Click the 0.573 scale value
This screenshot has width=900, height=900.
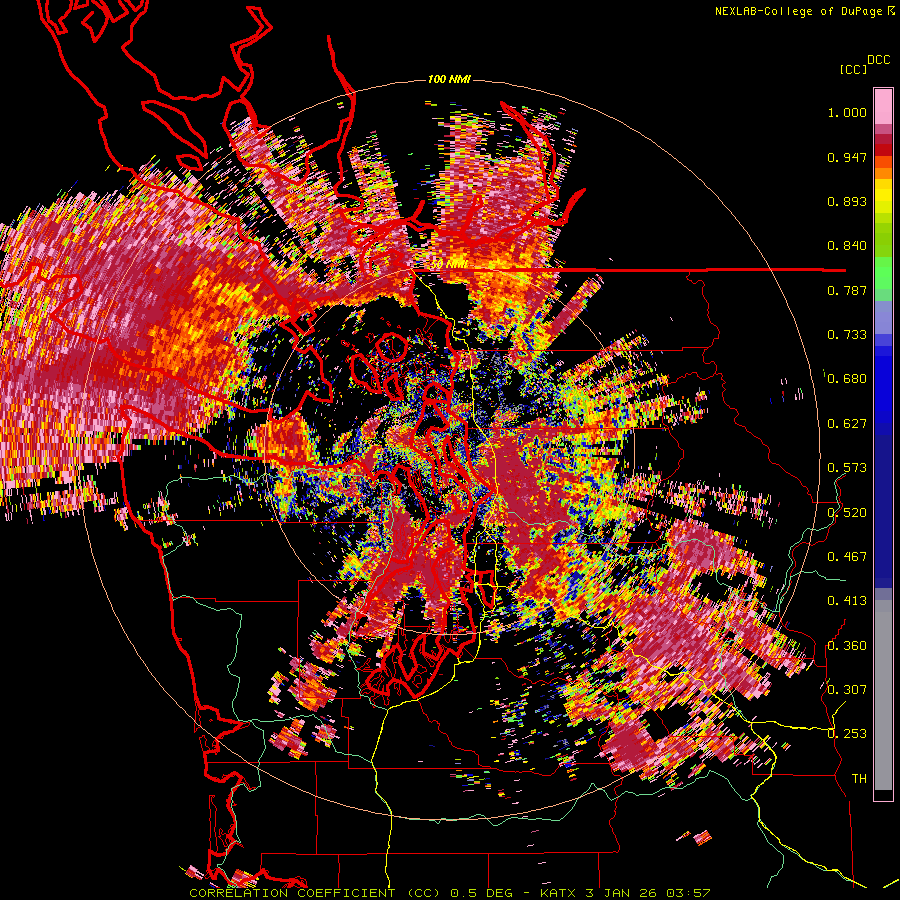pos(847,468)
